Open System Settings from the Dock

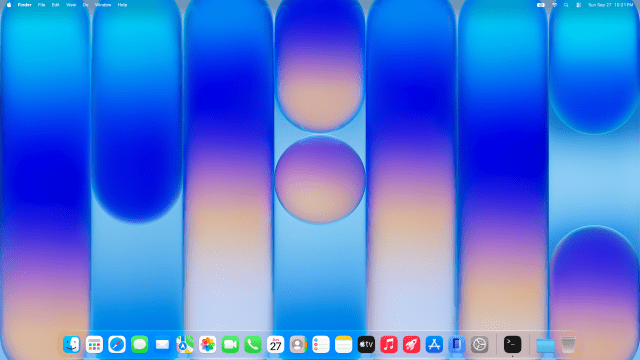479,344
